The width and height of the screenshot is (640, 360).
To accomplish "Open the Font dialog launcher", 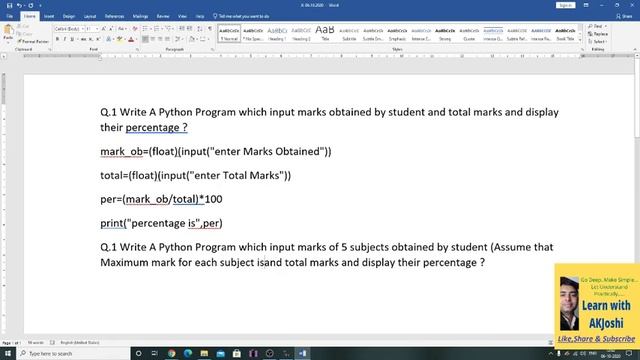I will [138, 49].
